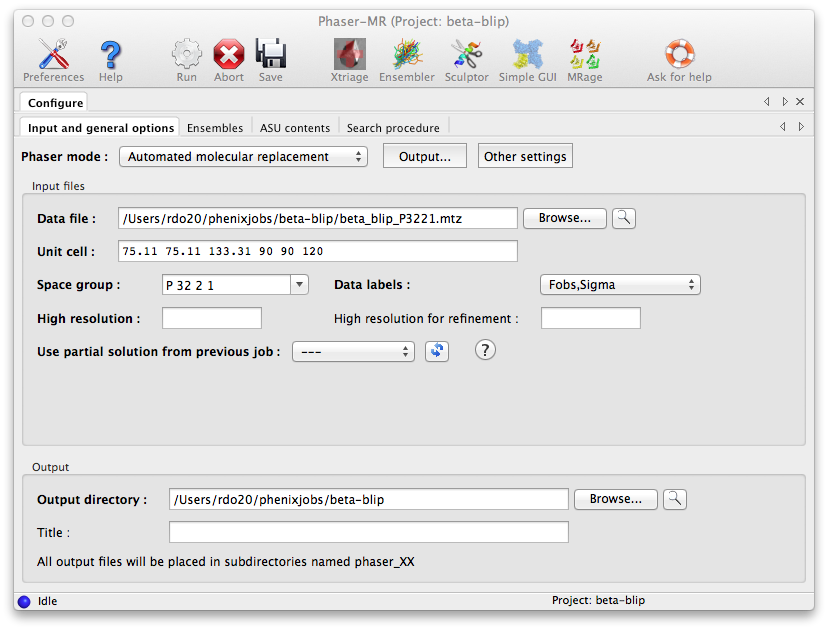Click the Ask for help lifebuoy
Screen dimensions: 828x630
pos(679,55)
